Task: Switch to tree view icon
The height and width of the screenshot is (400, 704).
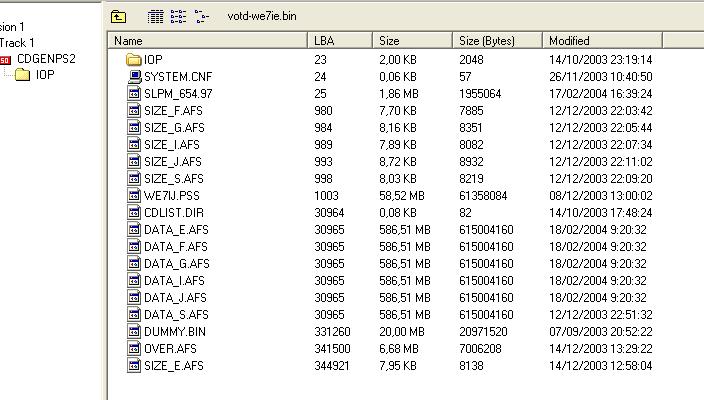Action: 202,17
